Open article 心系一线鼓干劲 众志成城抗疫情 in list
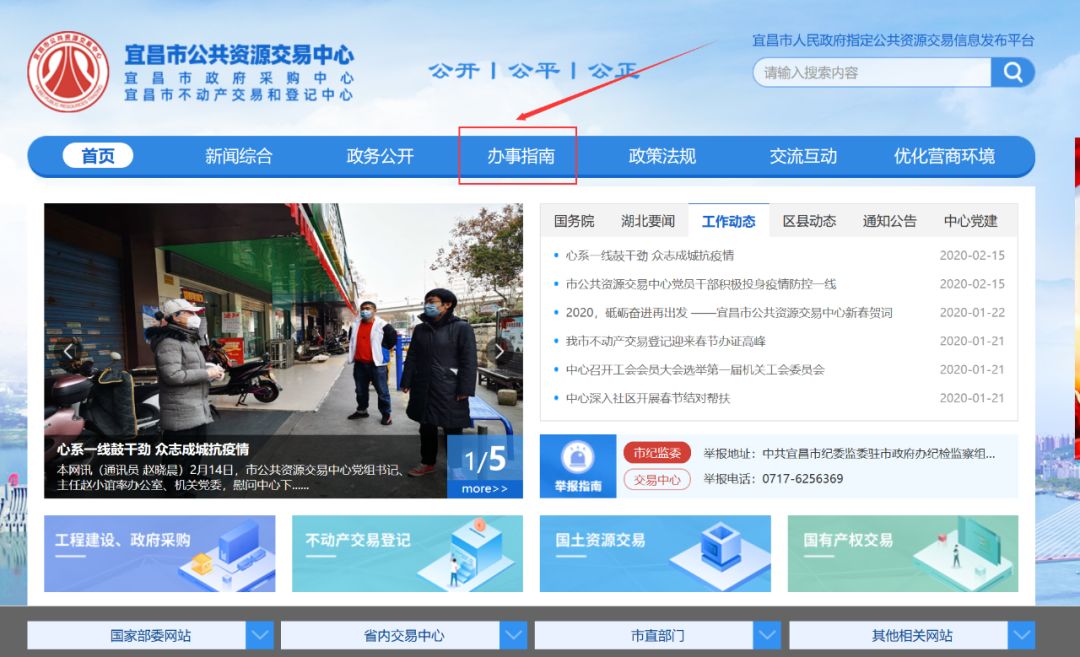The image size is (1080, 657). [650, 256]
